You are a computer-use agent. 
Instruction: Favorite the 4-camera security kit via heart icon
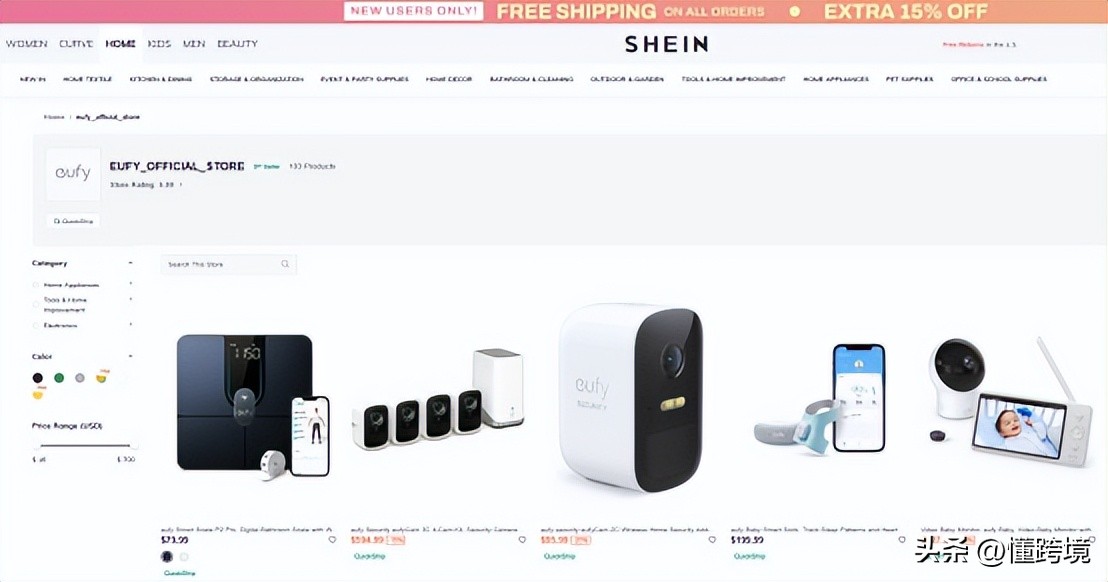(x=522, y=540)
